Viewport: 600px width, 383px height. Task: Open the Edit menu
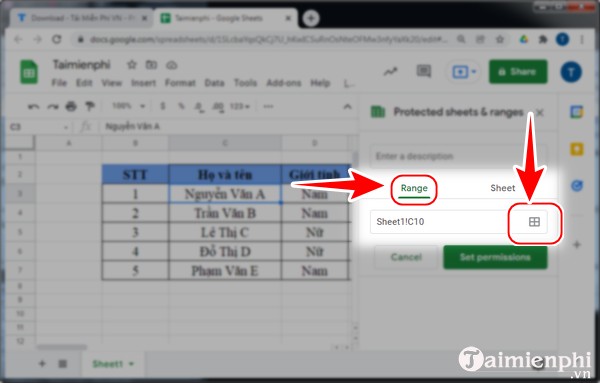[84, 83]
